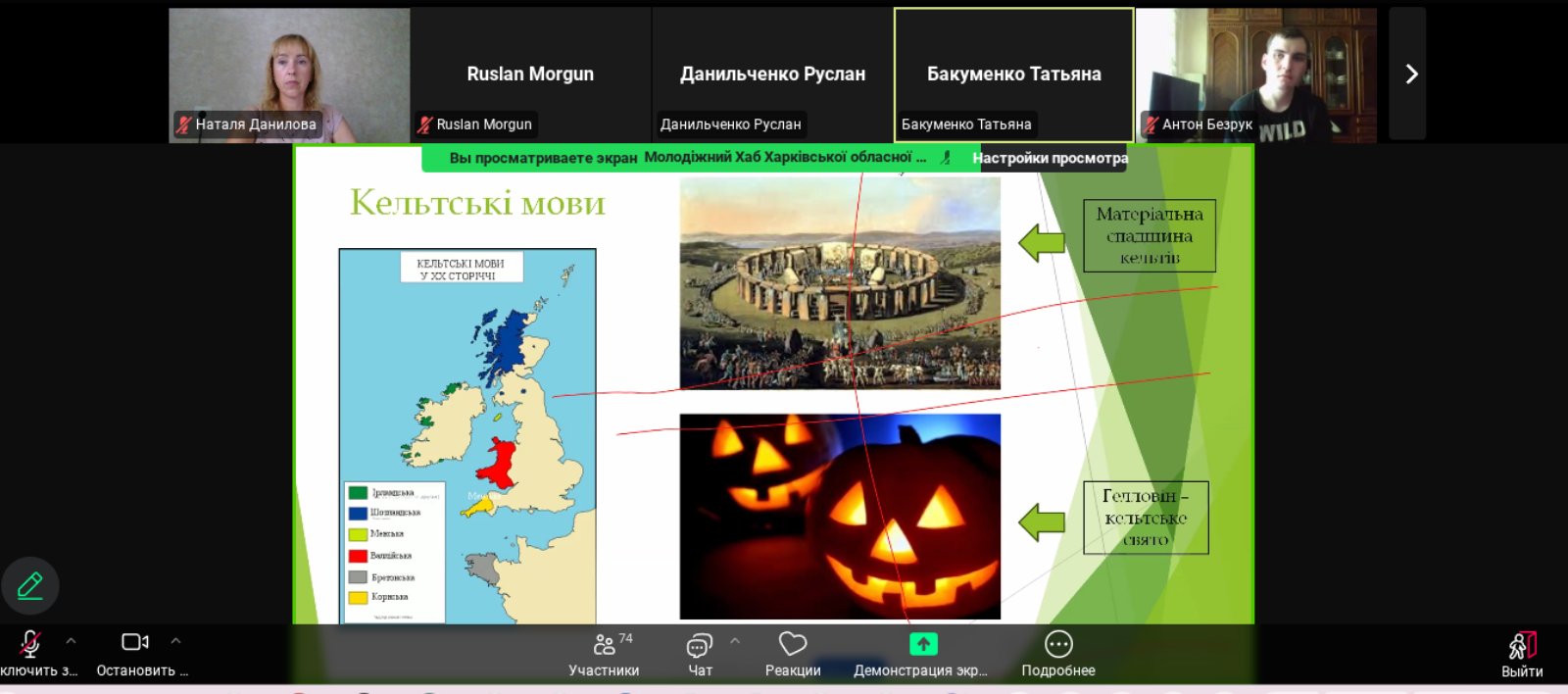Select Антон Безрук video tile
This screenshot has width=1568, height=694.
pyautogui.click(x=1256, y=74)
